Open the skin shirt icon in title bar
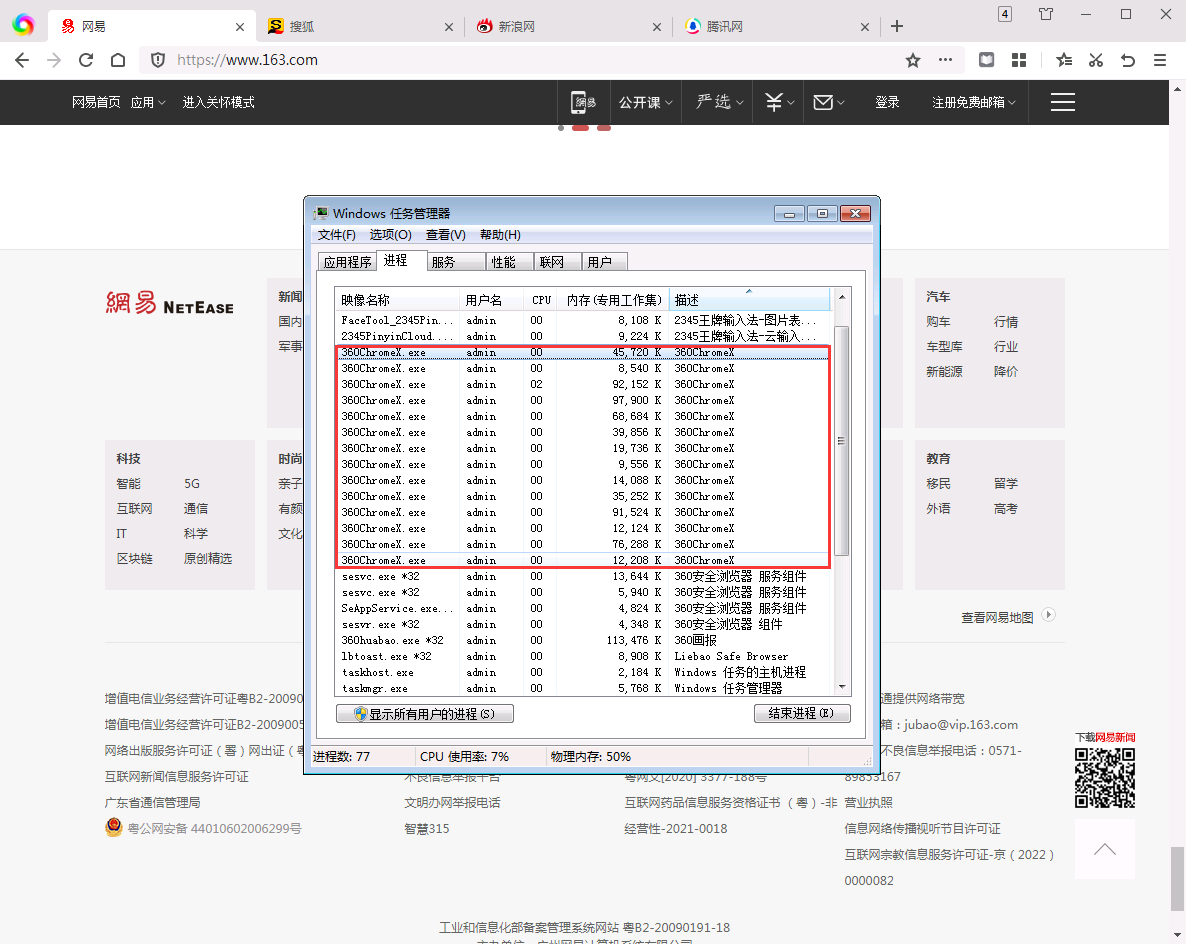 [x=1045, y=14]
